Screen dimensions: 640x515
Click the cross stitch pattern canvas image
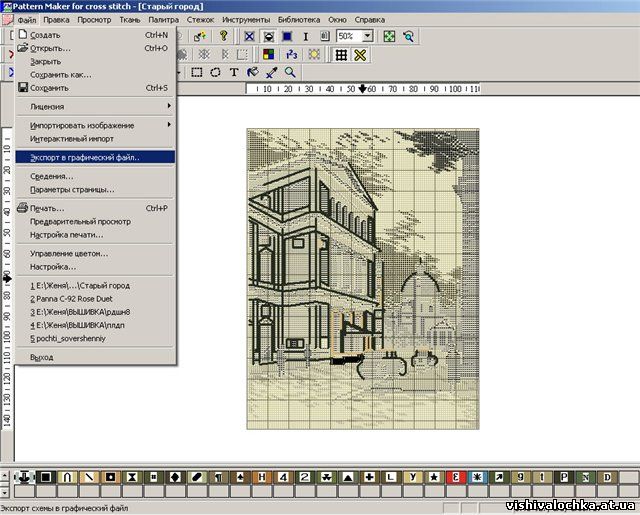(x=363, y=279)
